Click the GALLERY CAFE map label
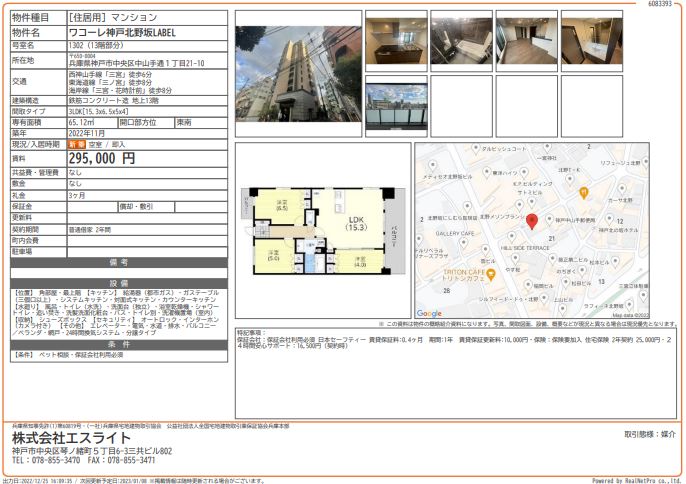This screenshot has width=686, height=484. click(x=455, y=234)
